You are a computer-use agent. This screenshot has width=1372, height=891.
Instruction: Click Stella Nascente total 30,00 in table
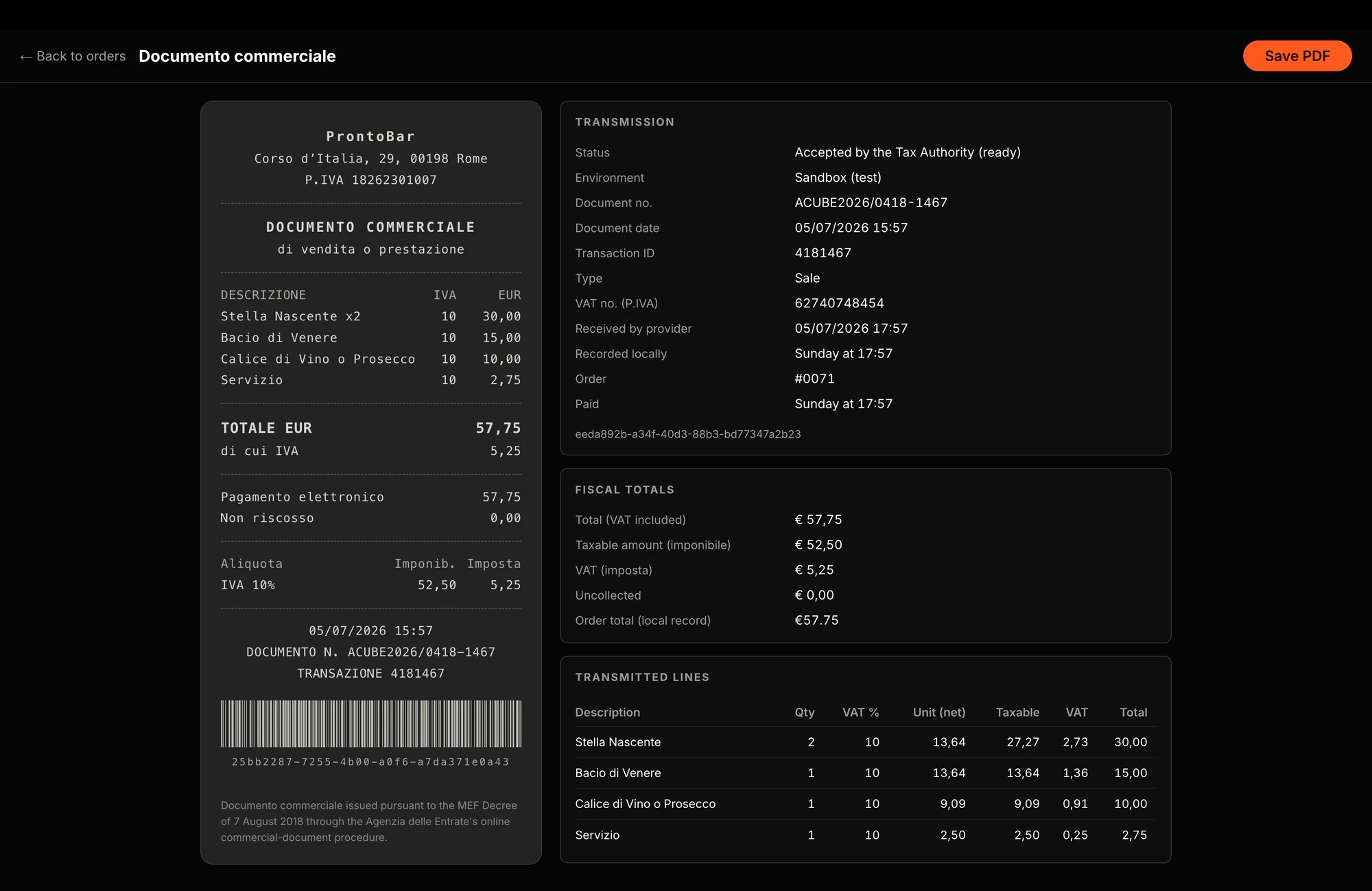(x=1130, y=742)
